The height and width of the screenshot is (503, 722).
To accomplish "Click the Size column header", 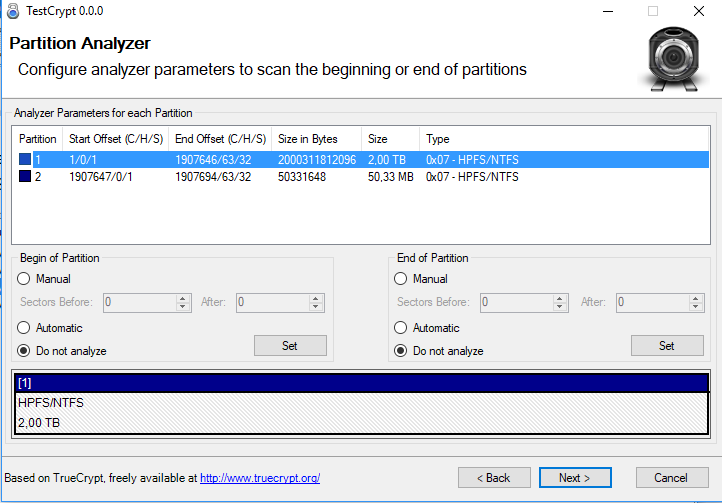I will point(390,139).
